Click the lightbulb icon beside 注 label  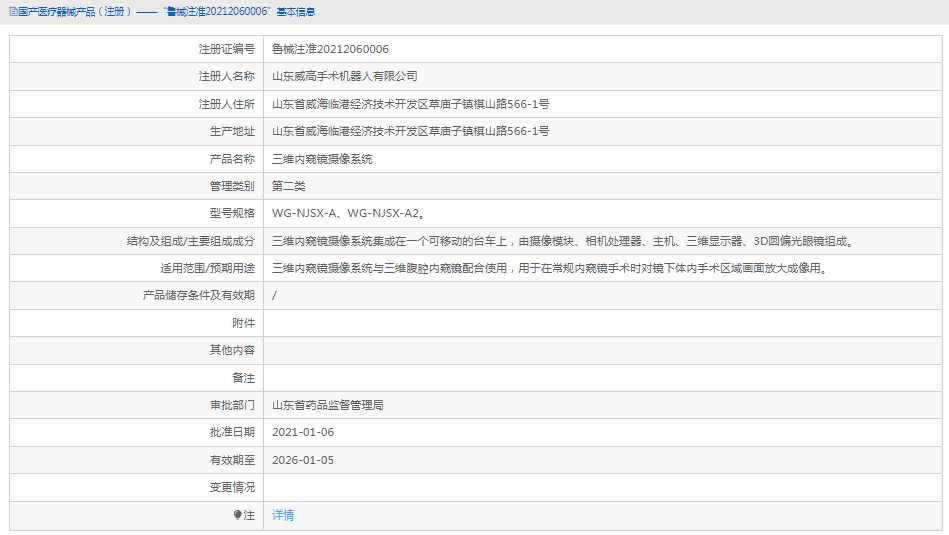237,515
